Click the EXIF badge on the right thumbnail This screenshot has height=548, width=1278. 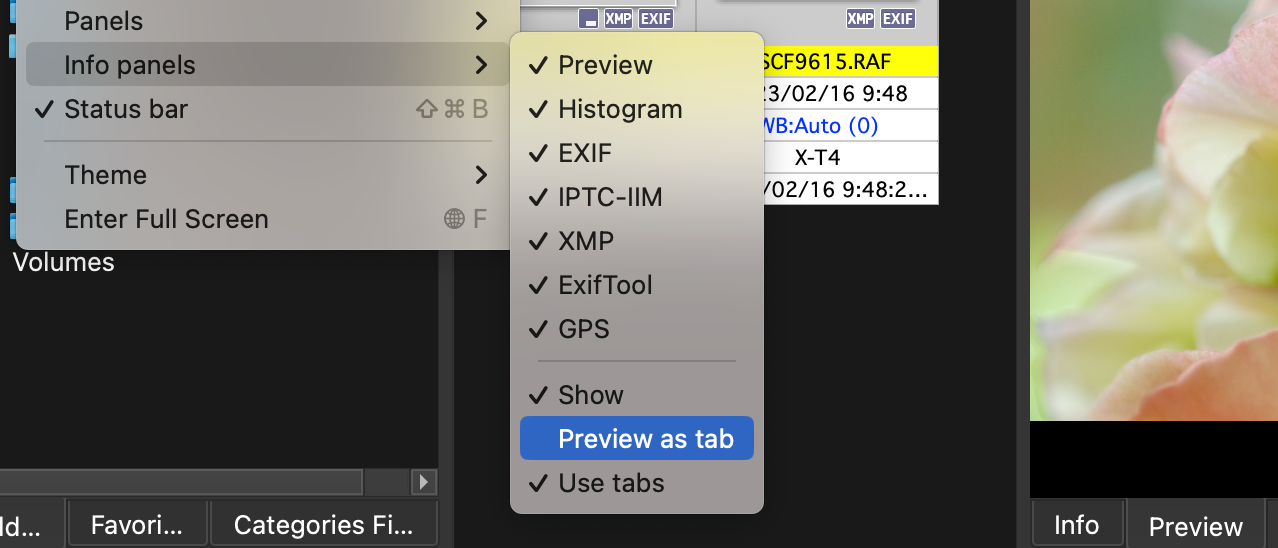pos(898,18)
